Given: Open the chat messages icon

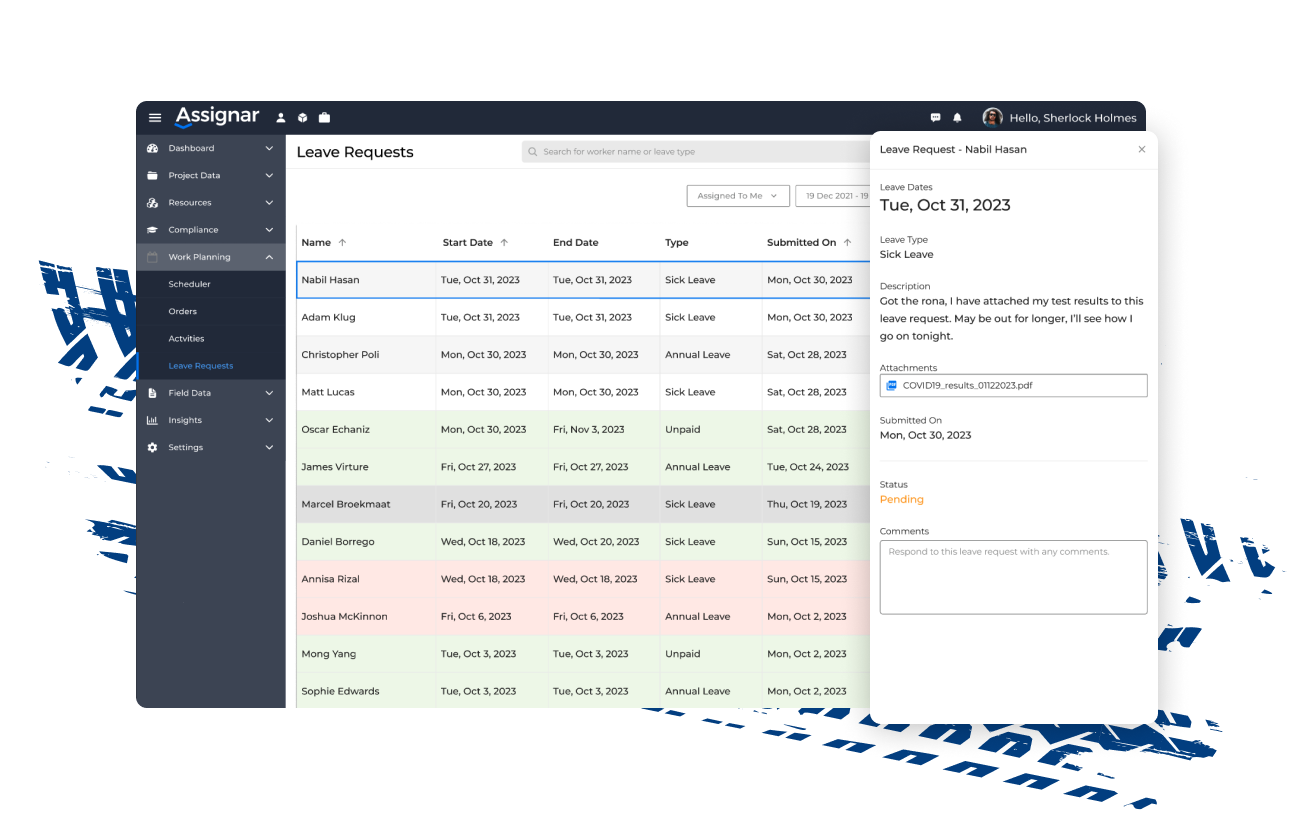Looking at the screenshot, I should click(934, 117).
